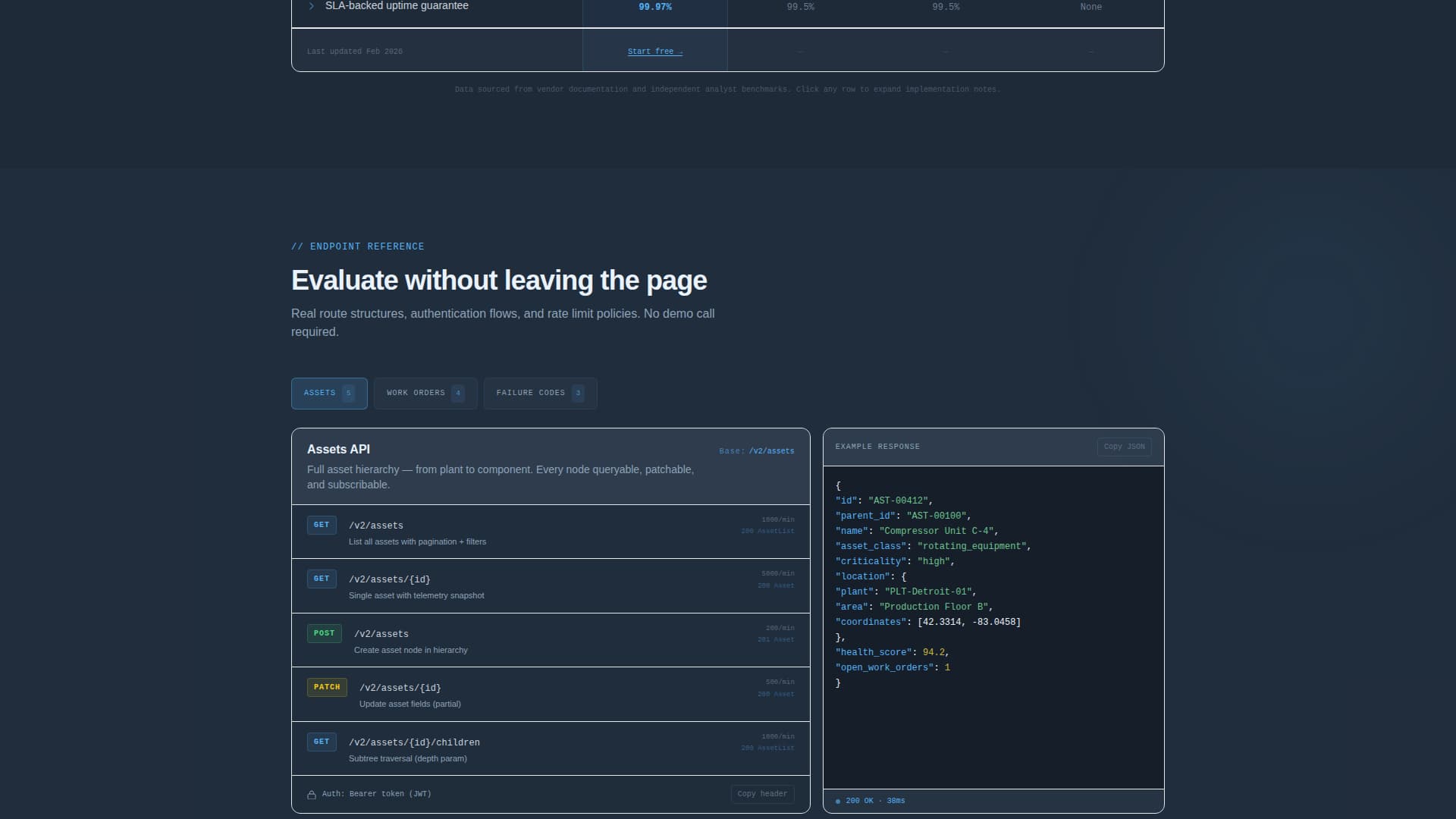Screen dimensions: 1456x819
Task: Copy the example JSON response
Action: 1124,447
